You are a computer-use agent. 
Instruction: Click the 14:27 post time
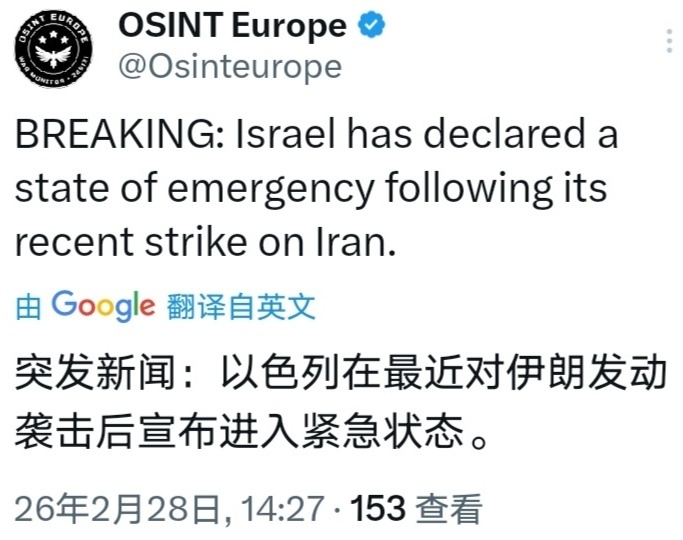tap(282, 510)
